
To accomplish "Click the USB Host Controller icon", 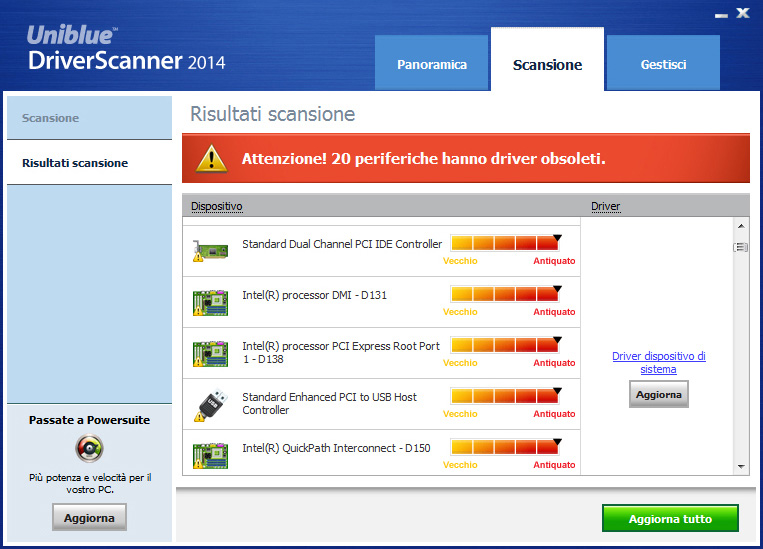I will tap(210, 404).
